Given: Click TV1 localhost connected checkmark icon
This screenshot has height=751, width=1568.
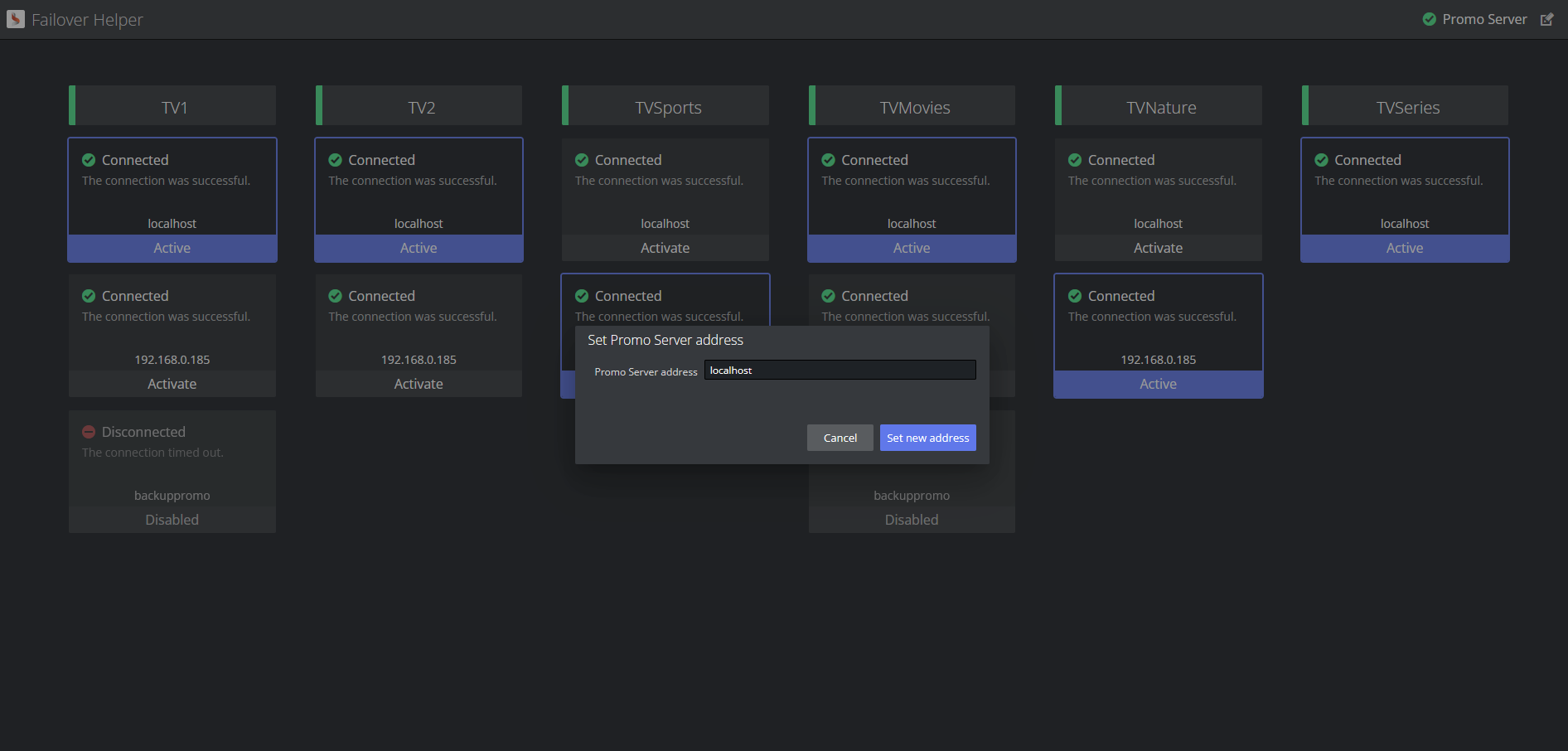Looking at the screenshot, I should click(x=89, y=160).
